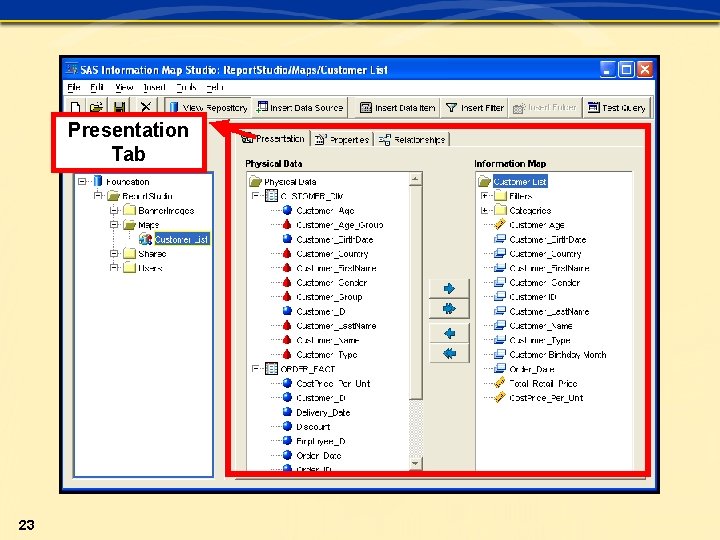Open the File menu
Viewport: 720px width, 540px height.
point(73,87)
